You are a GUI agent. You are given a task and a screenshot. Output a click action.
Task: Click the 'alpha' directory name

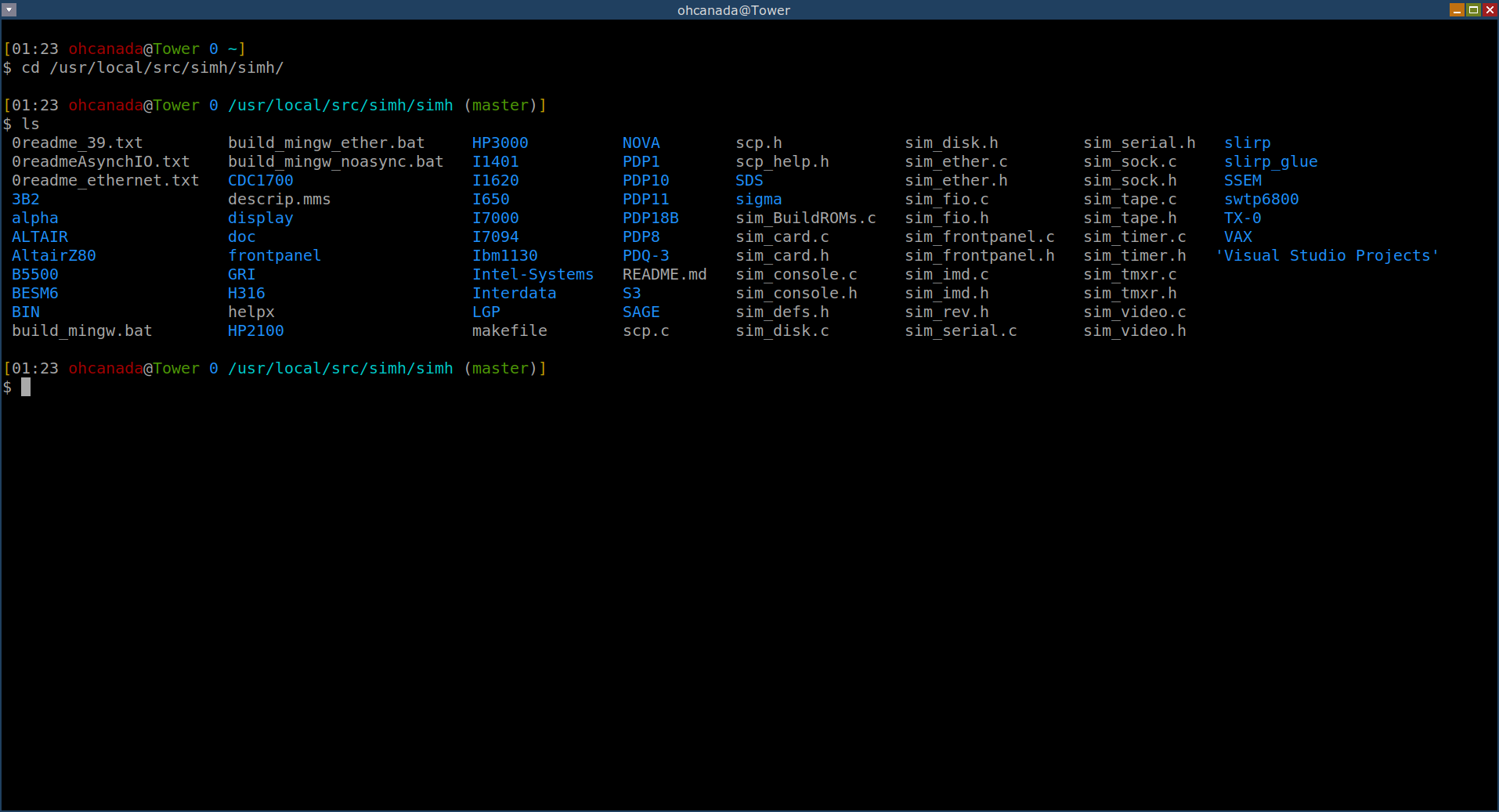point(35,218)
